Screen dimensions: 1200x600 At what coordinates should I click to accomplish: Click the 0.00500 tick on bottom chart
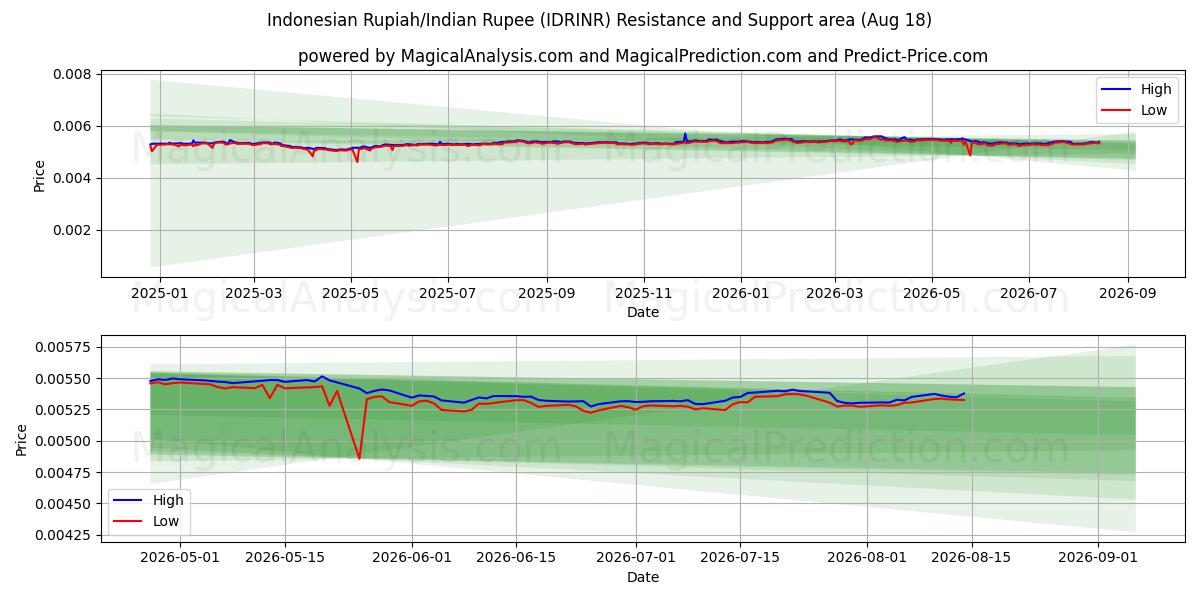[63, 441]
